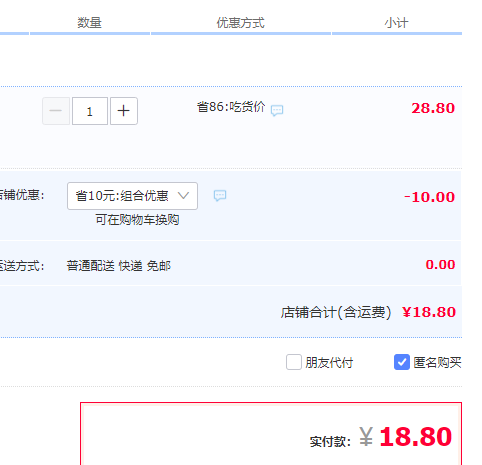Open the comment icon beside 吃货价

(277, 110)
